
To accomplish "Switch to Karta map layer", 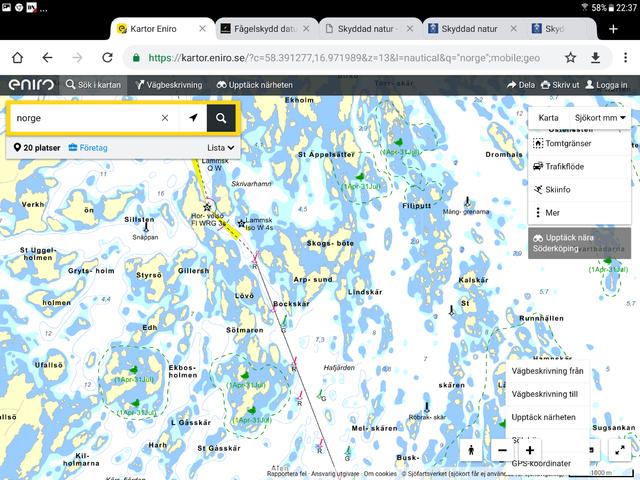I will [548, 118].
